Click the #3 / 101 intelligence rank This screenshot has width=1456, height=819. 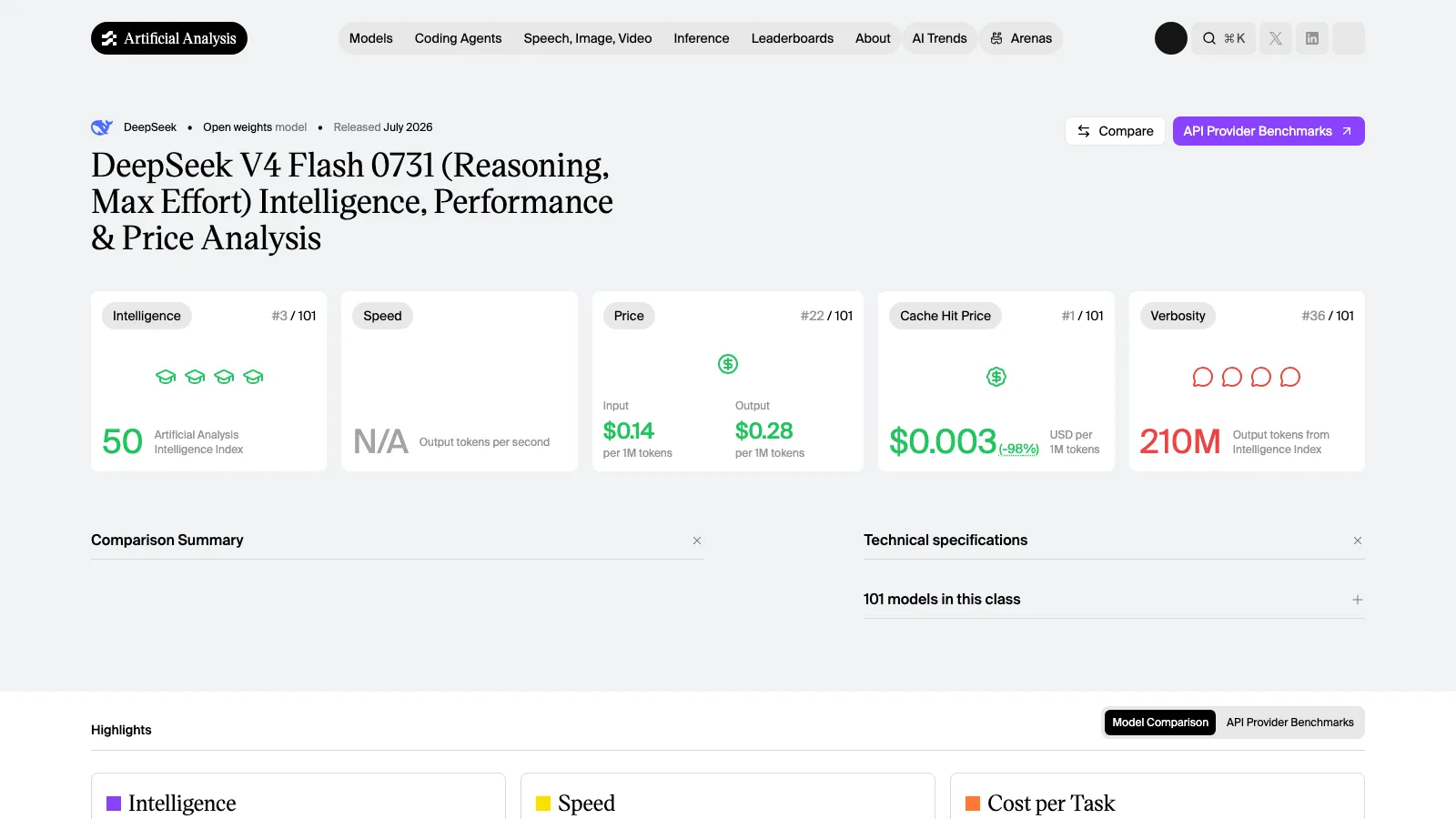pos(294,316)
